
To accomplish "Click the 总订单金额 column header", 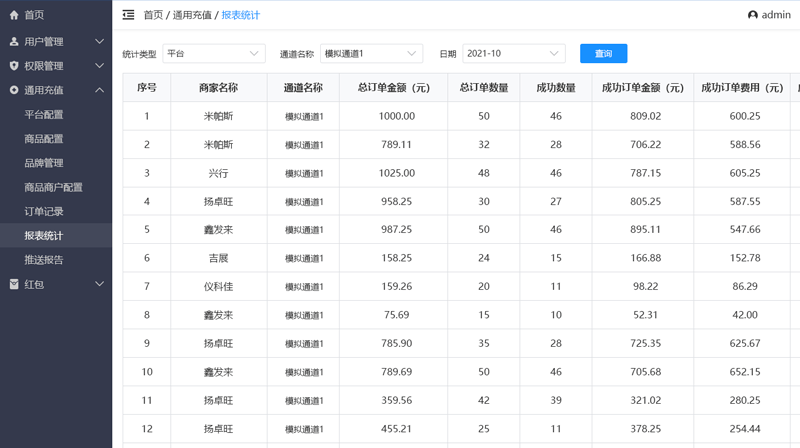I will pyautogui.click(x=397, y=88).
